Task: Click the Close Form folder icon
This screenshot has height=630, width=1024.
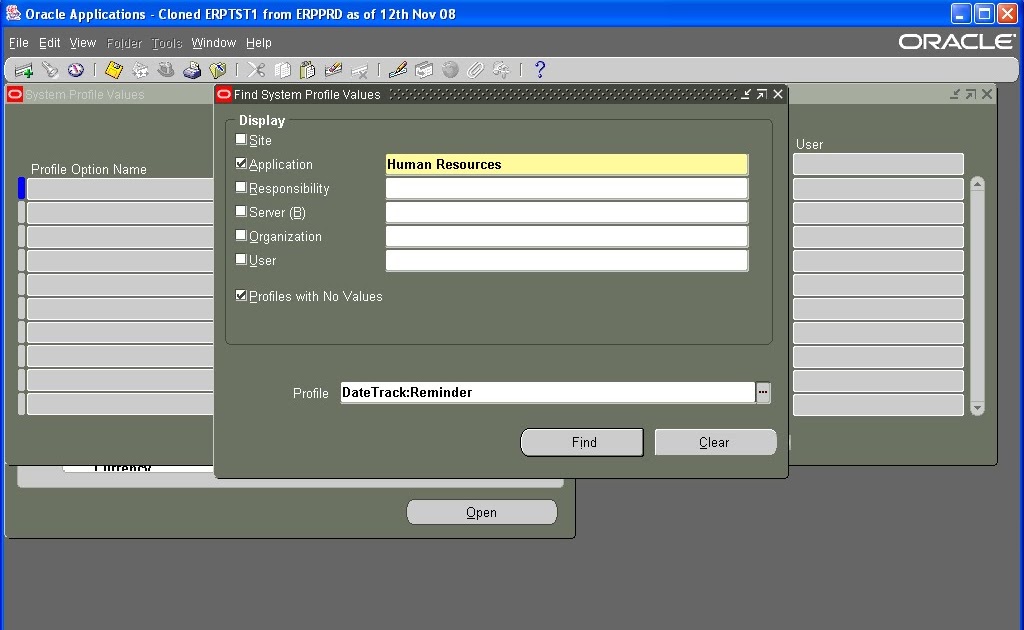Action: coord(217,70)
